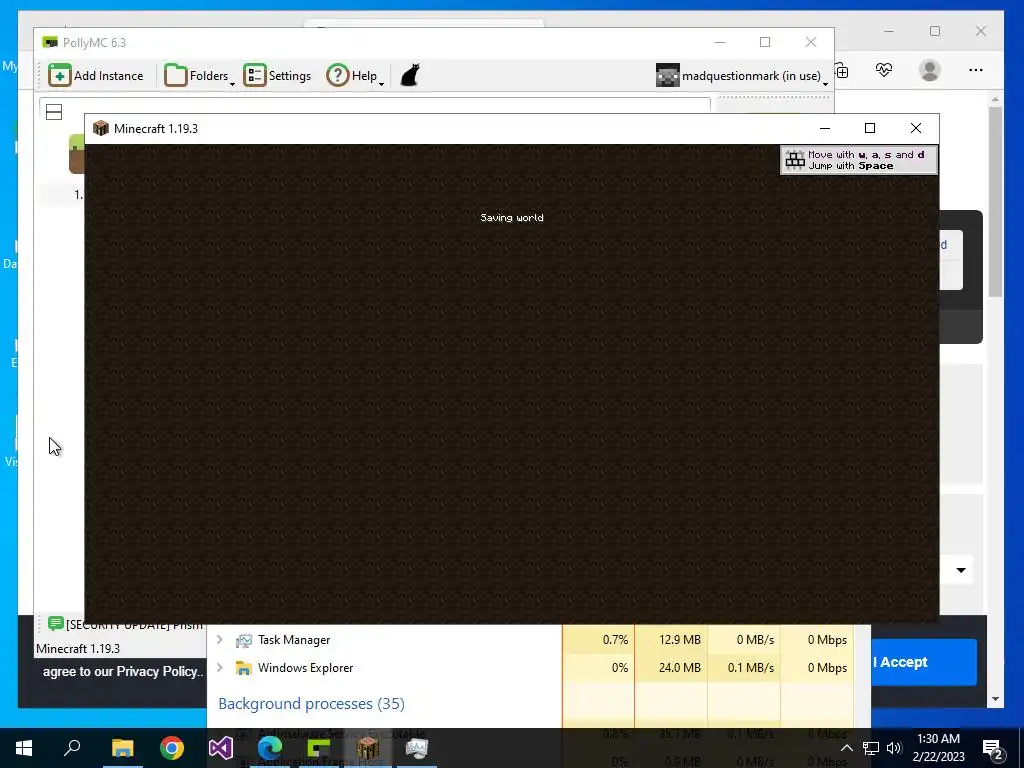Click Edge scrollbar down arrow
The image size is (1024, 768).
pos(995,699)
